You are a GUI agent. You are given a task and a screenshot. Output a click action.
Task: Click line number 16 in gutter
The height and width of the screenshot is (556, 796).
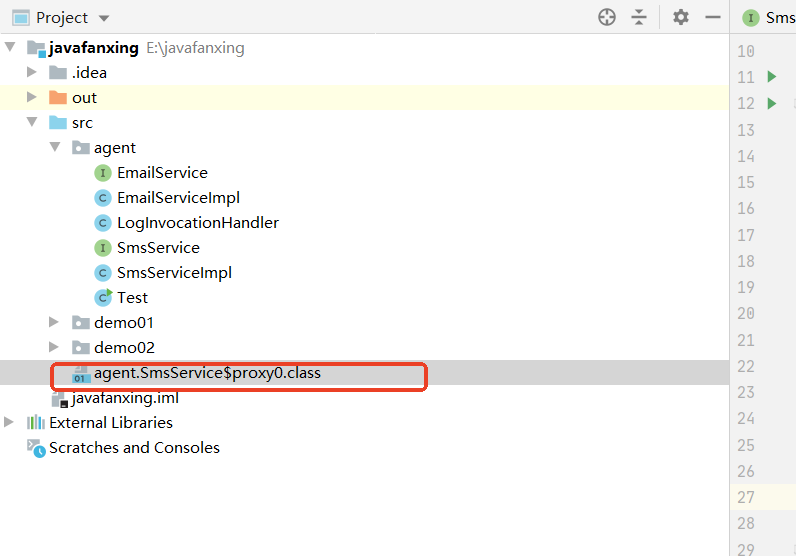(746, 208)
